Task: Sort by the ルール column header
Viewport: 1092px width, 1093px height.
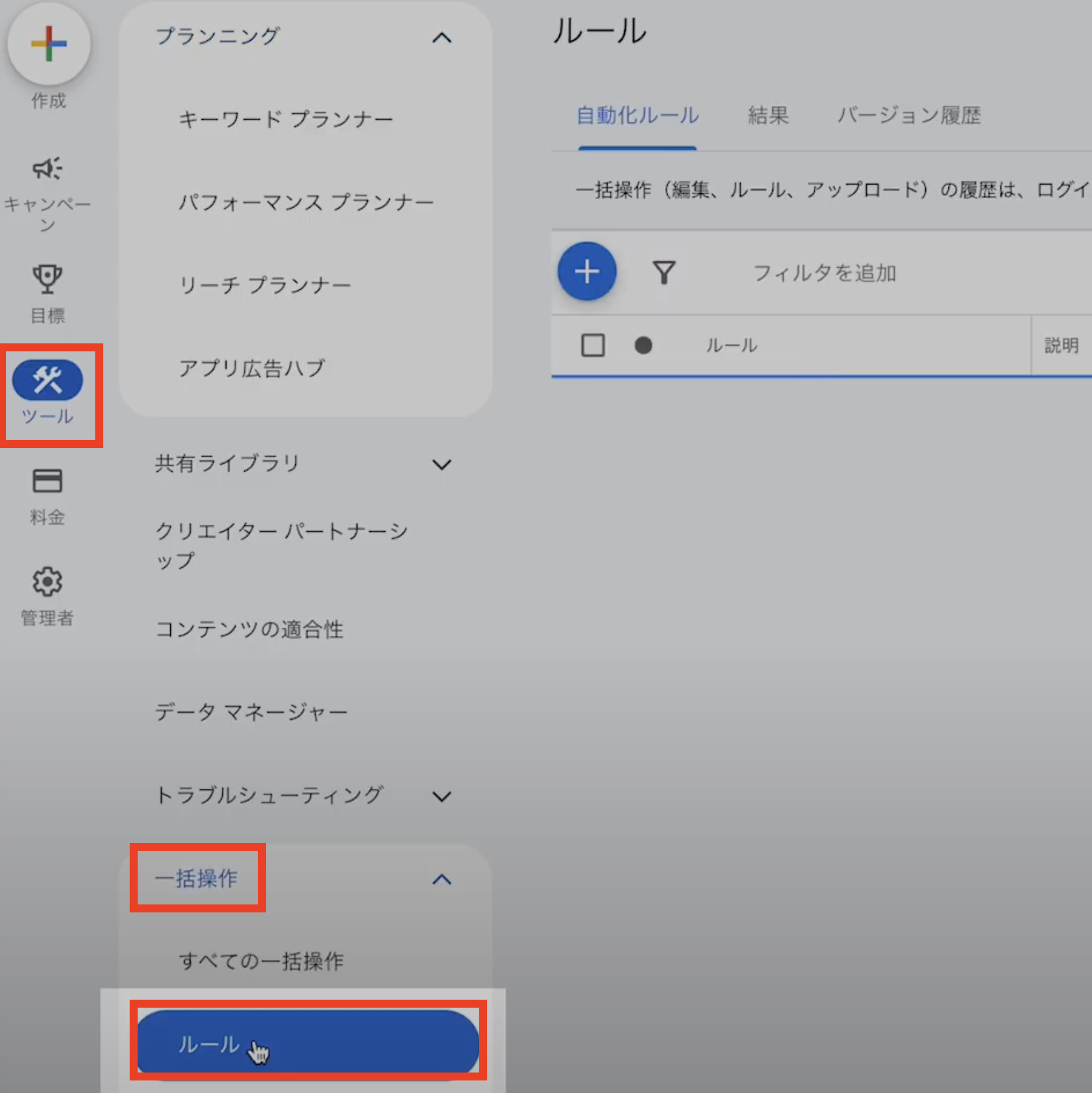Action: pyautogui.click(x=731, y=345)
